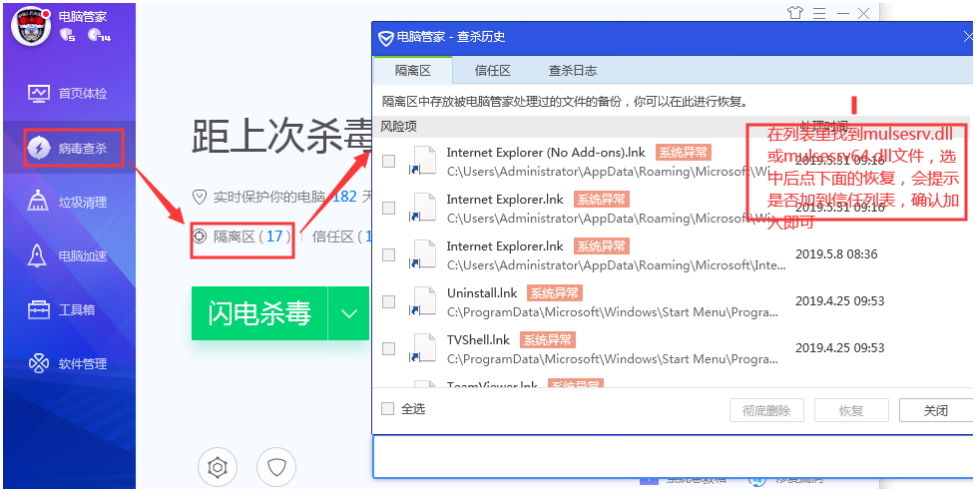Select the Uninstall.lnk file name
The height and width of the screenshot is (491, 980).
[x=482, y=293]
